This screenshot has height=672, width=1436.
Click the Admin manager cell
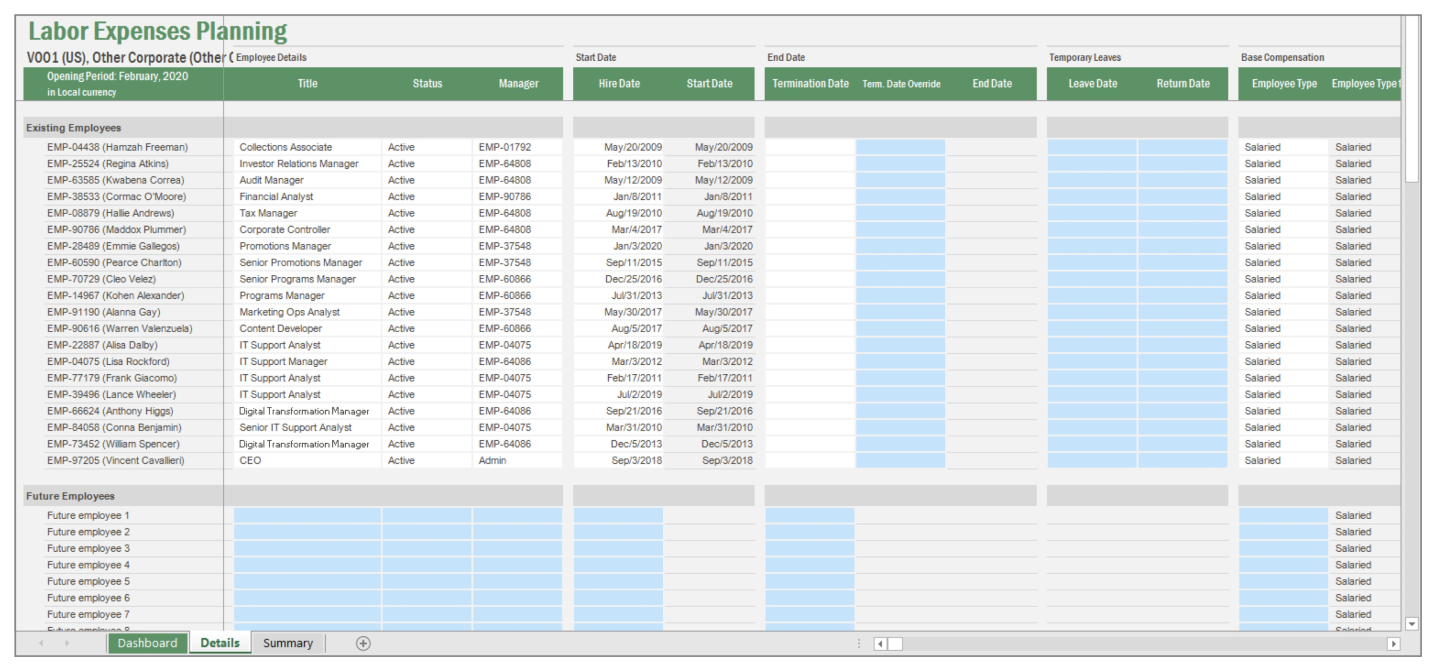pos(518,461)
